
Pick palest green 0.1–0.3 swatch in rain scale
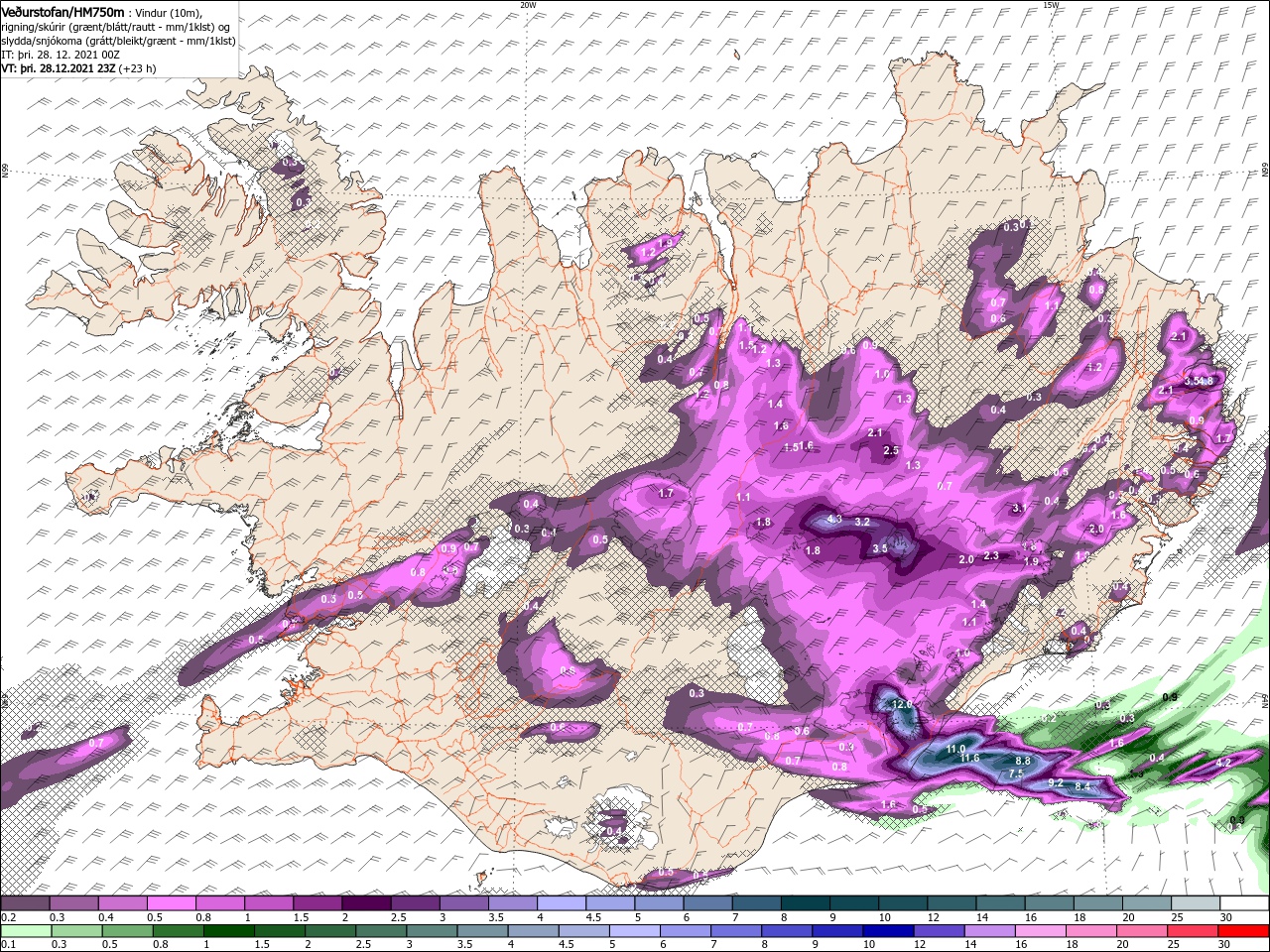(26, 931)
